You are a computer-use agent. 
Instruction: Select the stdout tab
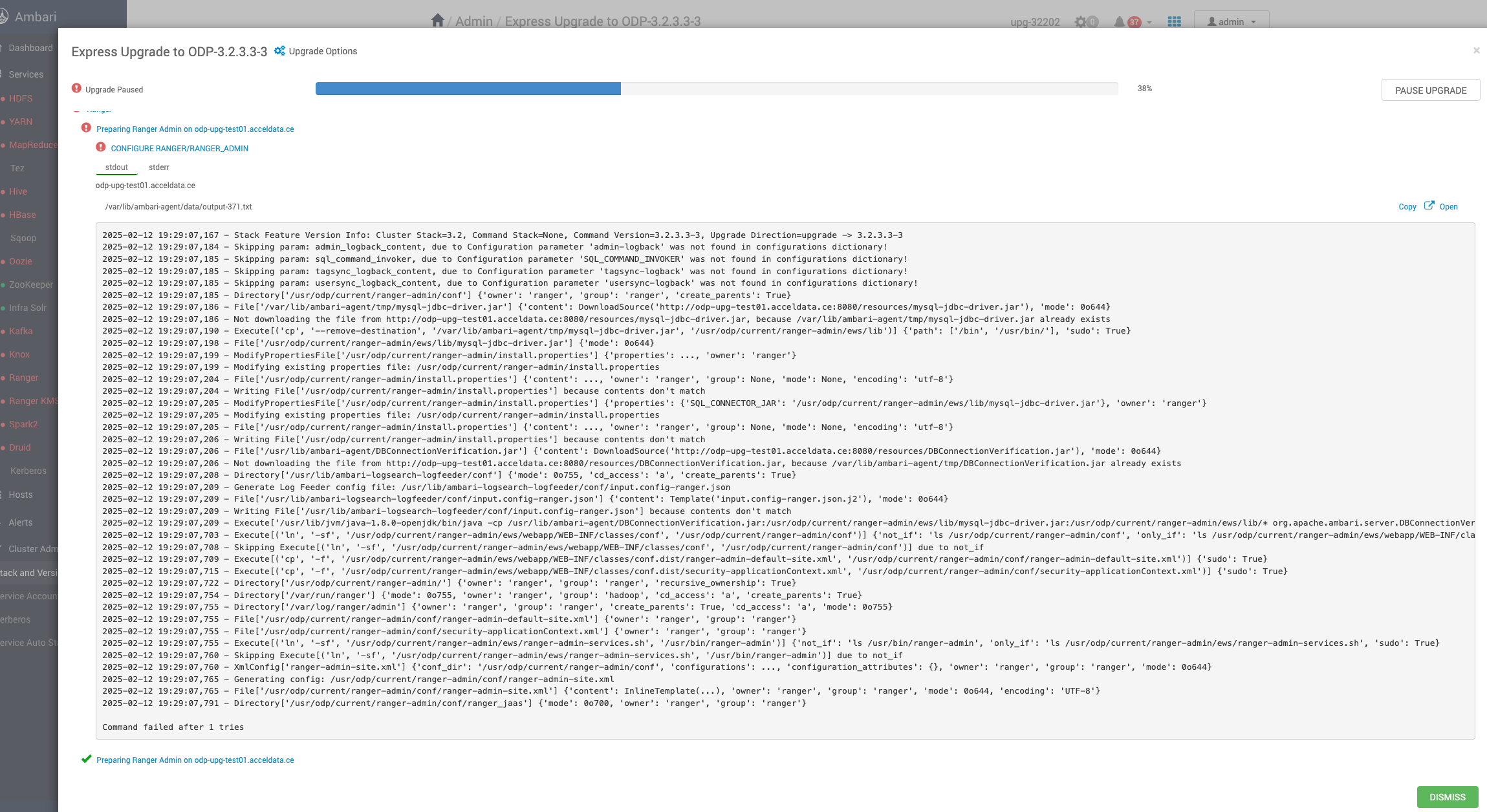(x=116, y=167)
